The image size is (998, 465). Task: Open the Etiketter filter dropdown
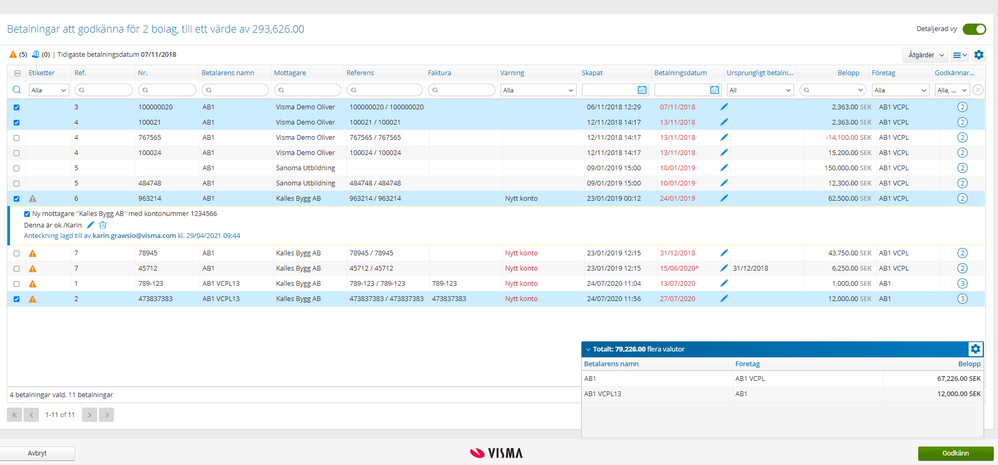point(48,90)
